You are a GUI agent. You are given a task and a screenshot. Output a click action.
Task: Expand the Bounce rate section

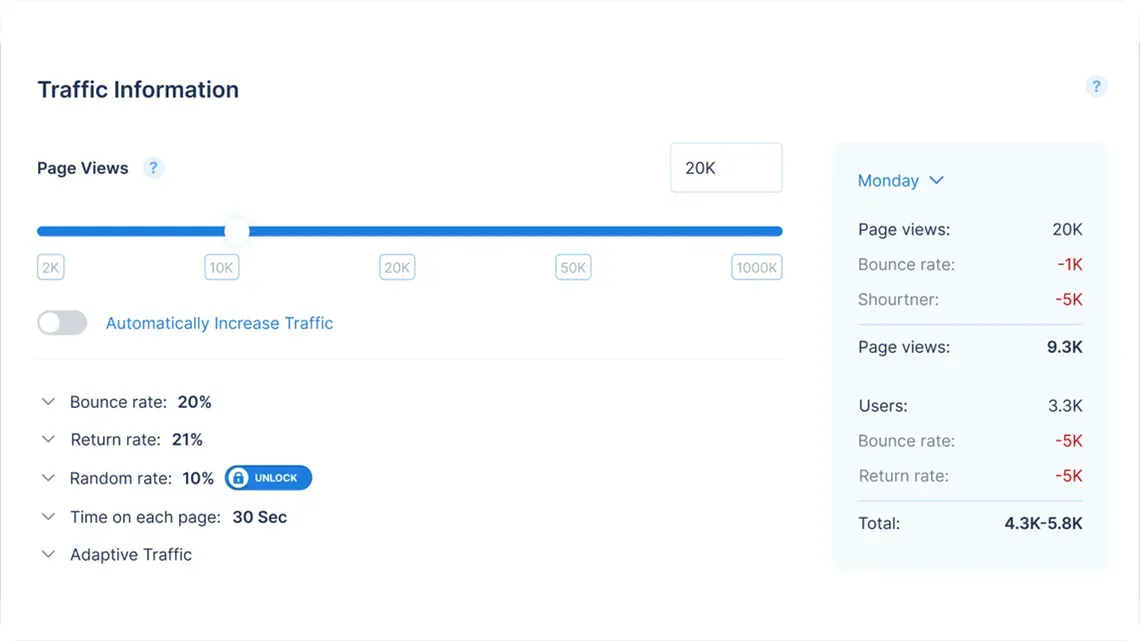tap(49, 401)
